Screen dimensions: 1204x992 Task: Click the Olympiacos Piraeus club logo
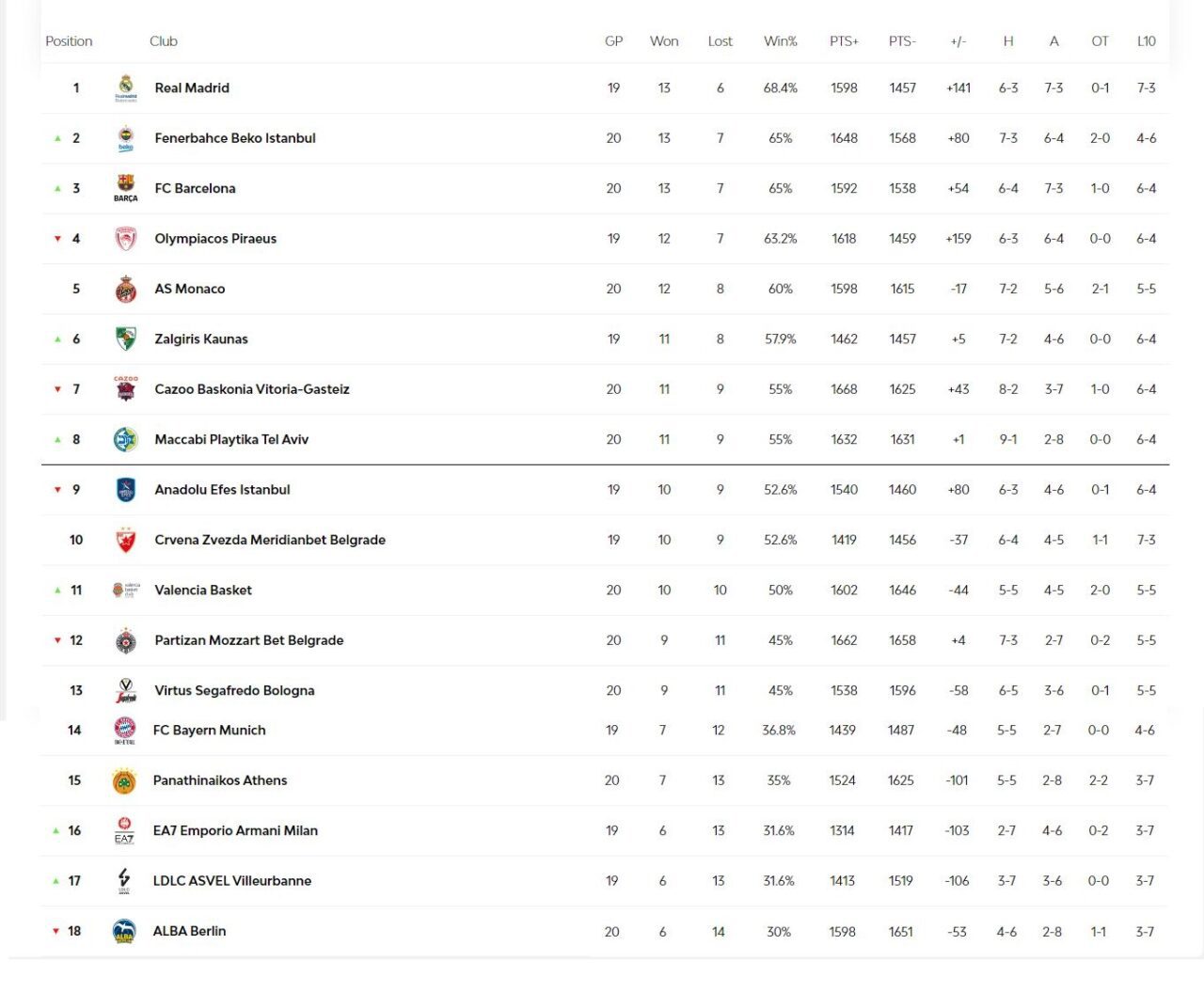point(125,239)
